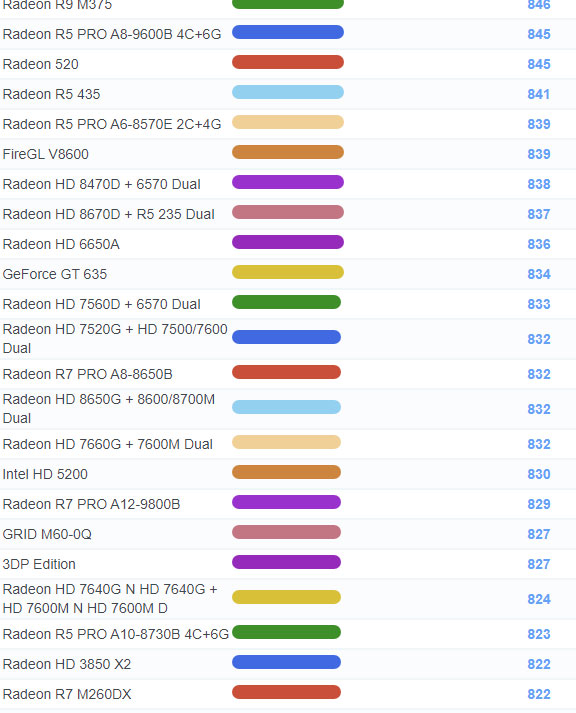Select the Radeon HD 3850 X2 entry
Image resolution: width=576 pixels, height=713 pixels.
tap(67, 664)
